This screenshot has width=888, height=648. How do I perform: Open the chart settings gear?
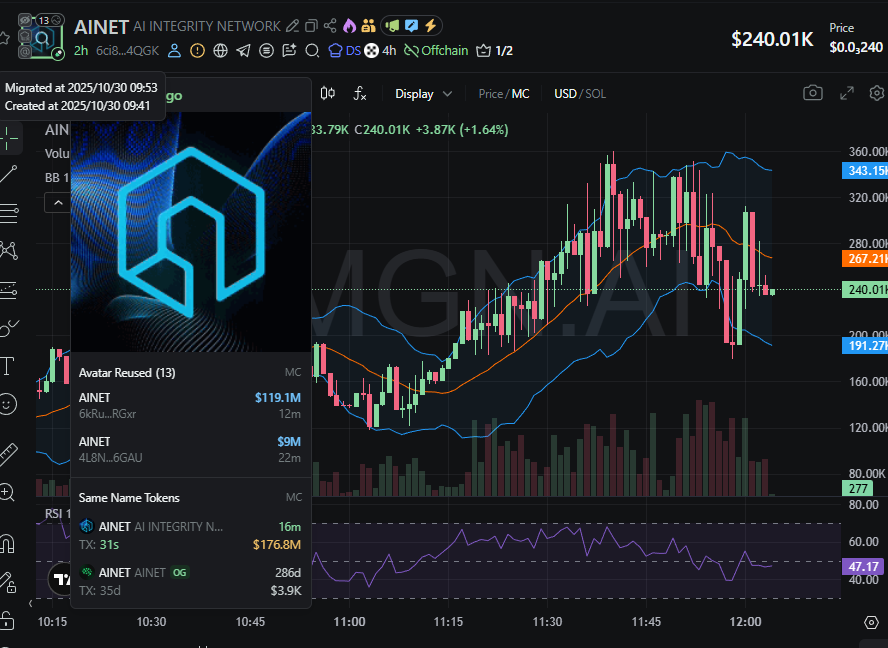[877, 93]
